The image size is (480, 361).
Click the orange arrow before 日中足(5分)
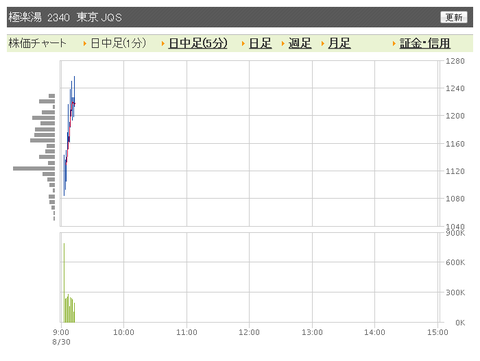coord(163,44)
